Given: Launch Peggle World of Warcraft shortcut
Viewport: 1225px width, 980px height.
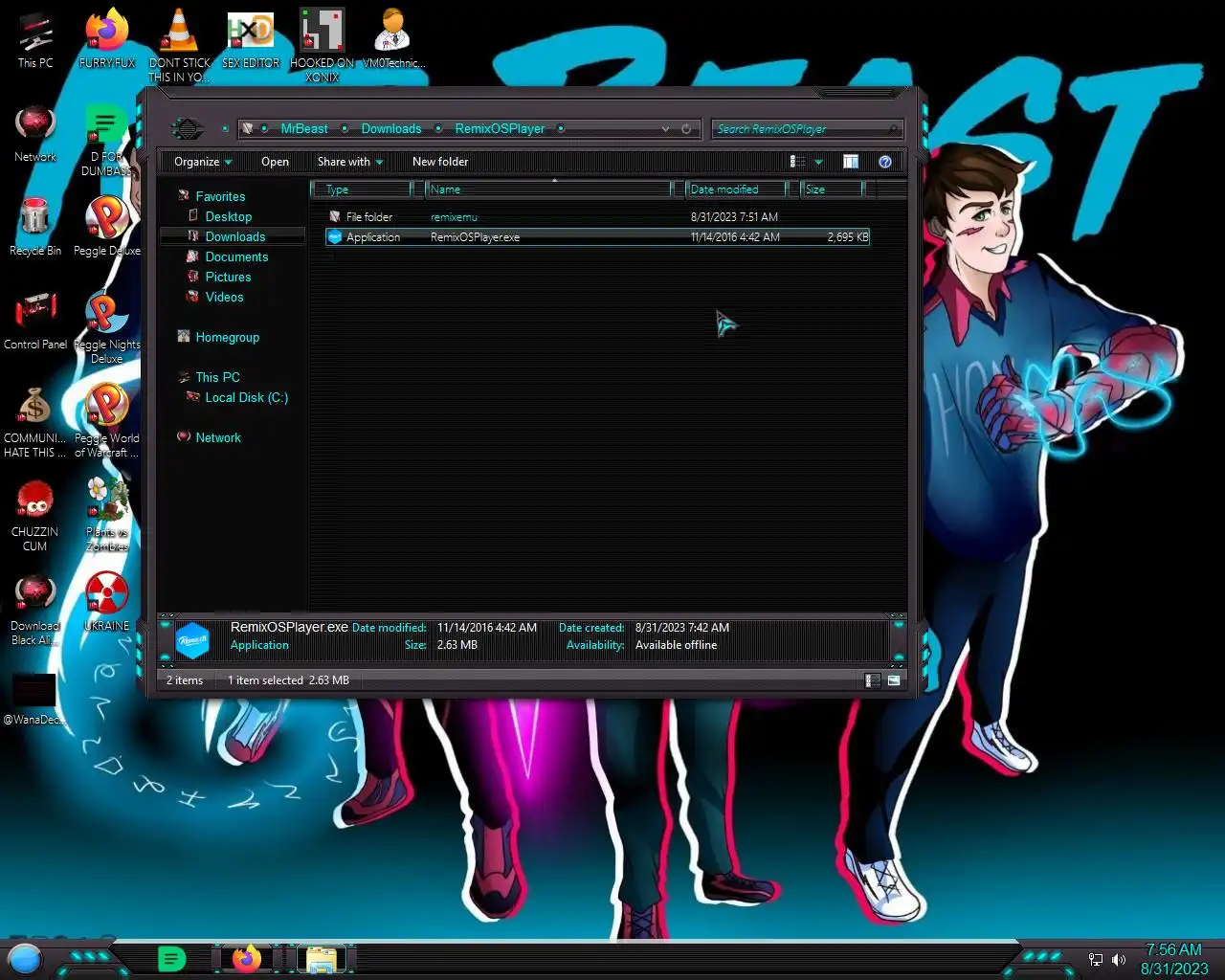Looking at the screenshot, I should click(x=107, y=422).
